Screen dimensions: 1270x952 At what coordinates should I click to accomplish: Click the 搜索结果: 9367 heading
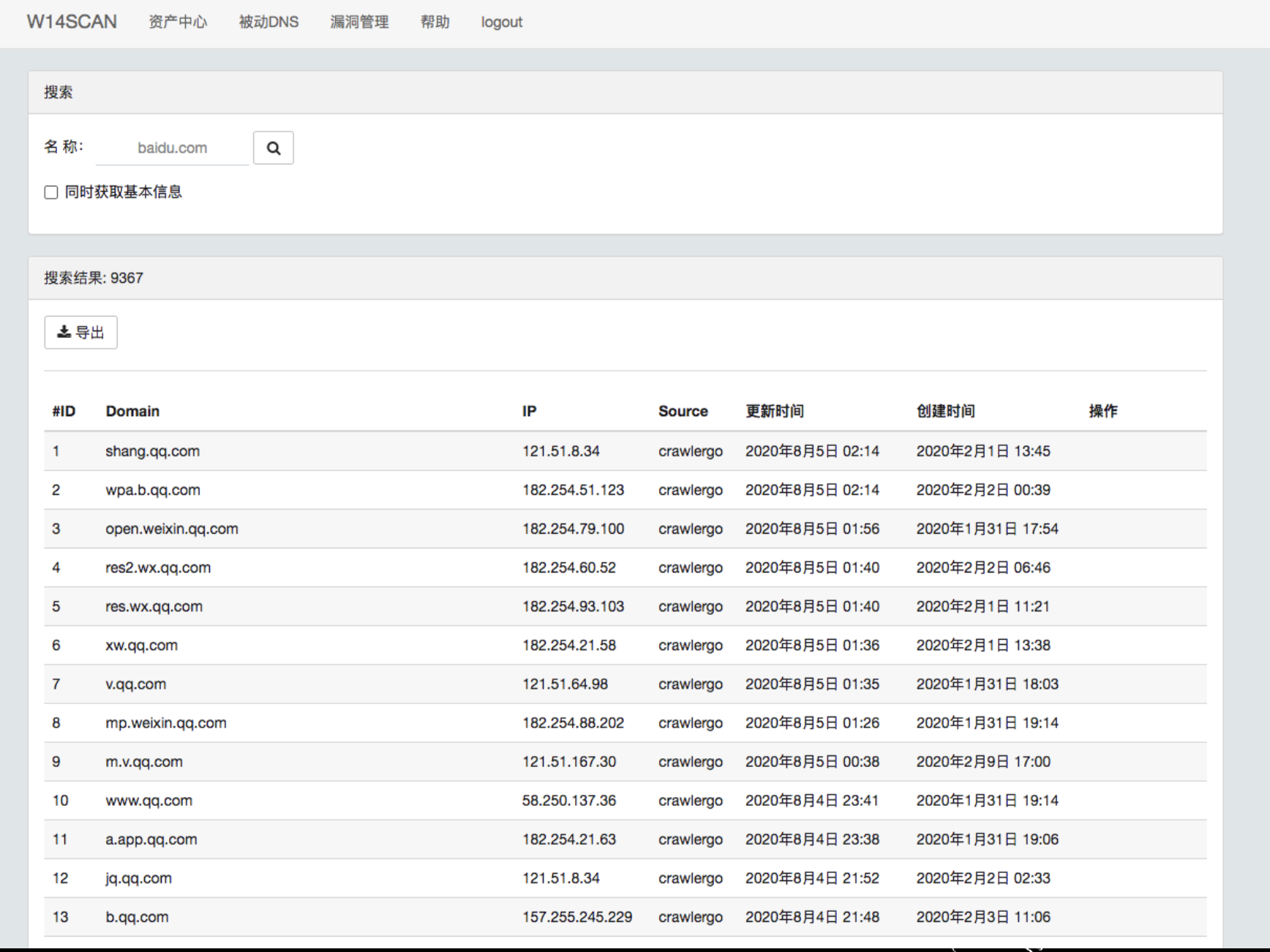tap(94, 278)
